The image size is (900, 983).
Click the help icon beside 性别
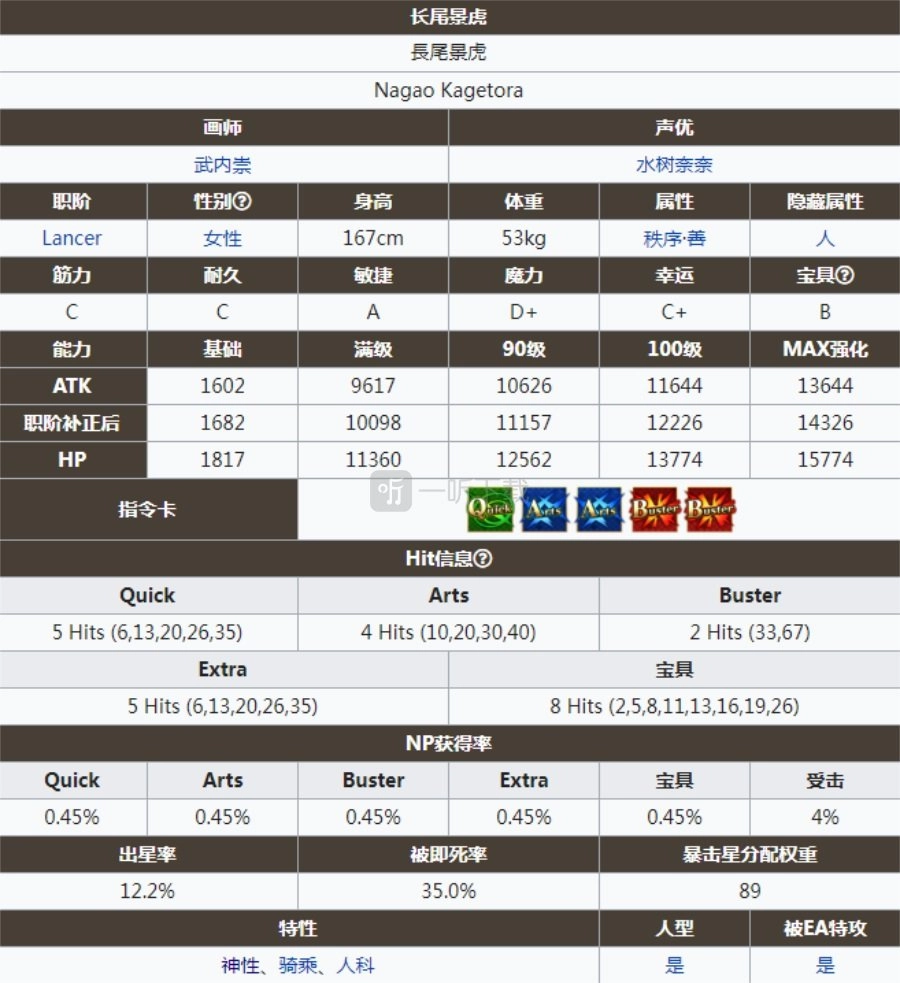(x=242, y=202)
